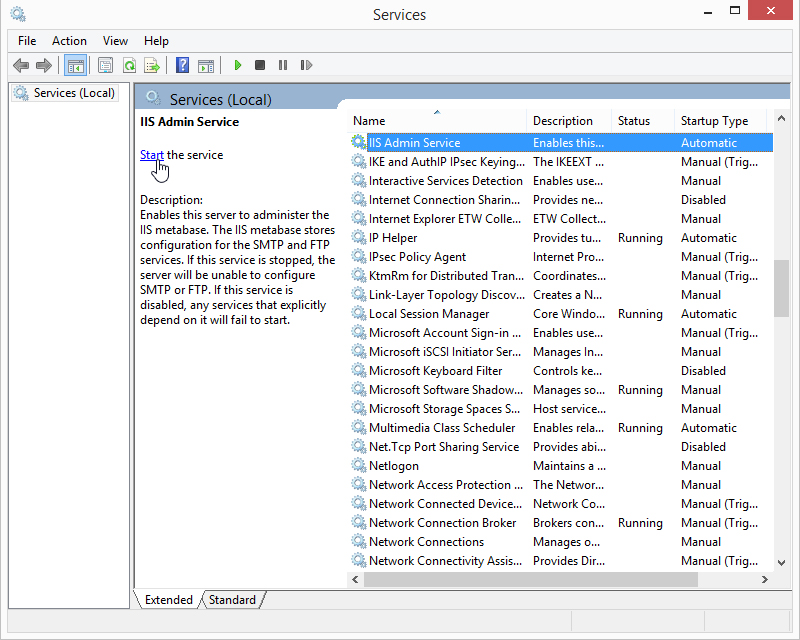The width and height of the screenshot is (800, 640).
Task: Select the IKE and AuthIP IPsec Keying row
Action: click(x=561, y=162)
